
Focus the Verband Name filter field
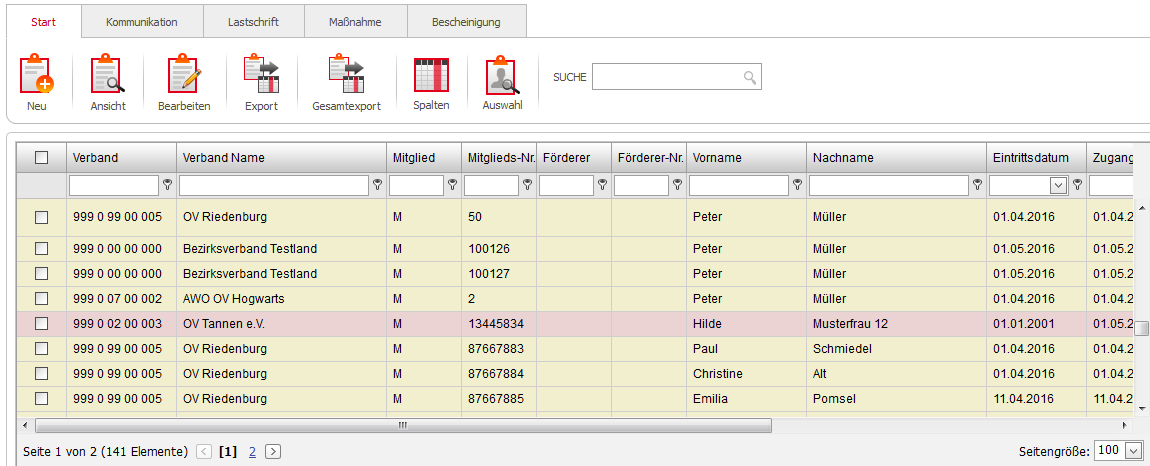click(274, 186)
